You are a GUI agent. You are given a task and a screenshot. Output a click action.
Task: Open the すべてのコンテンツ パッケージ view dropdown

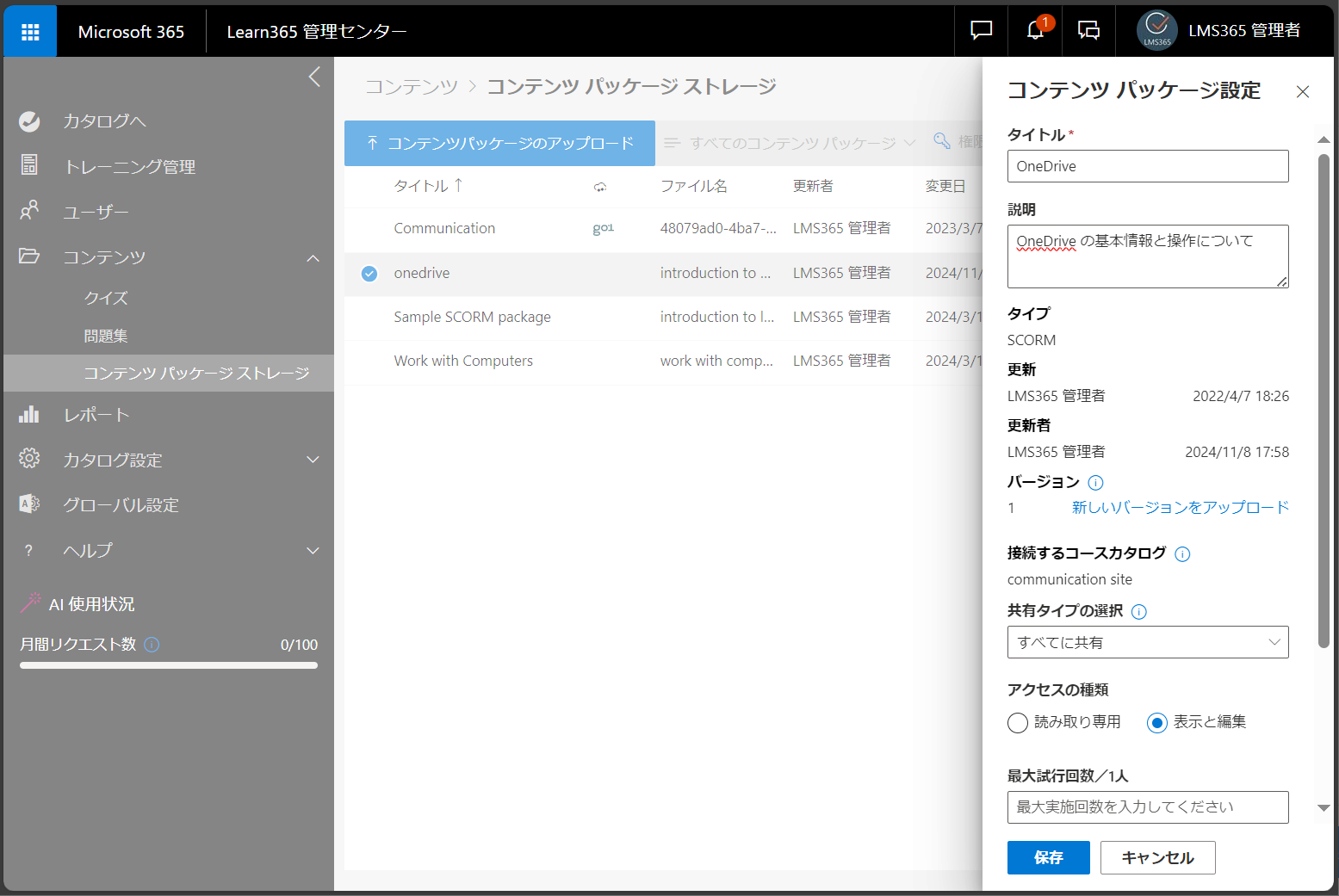(x=790, y=143)
